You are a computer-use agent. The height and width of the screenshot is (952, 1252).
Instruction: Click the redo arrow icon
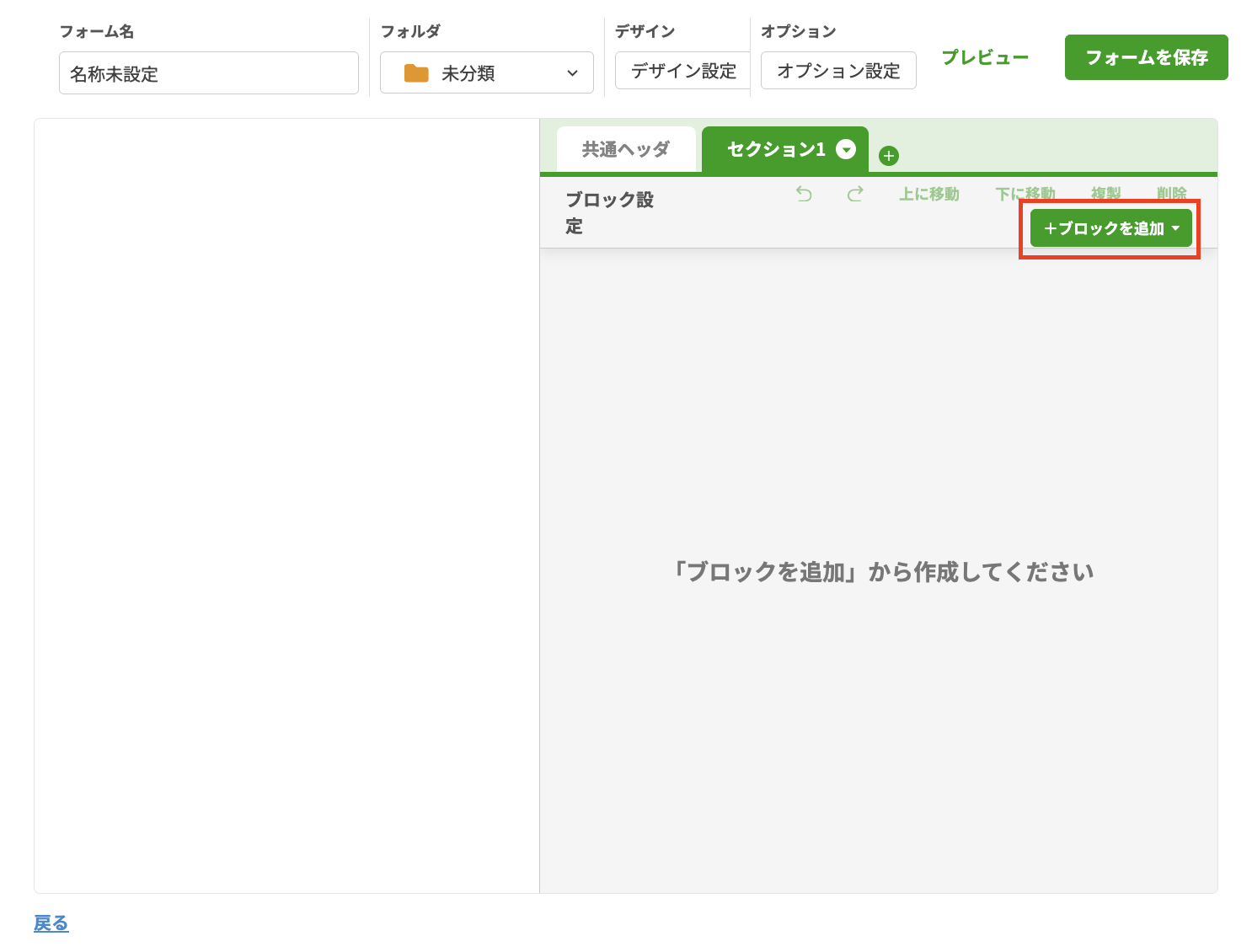(x=855, y=195)
